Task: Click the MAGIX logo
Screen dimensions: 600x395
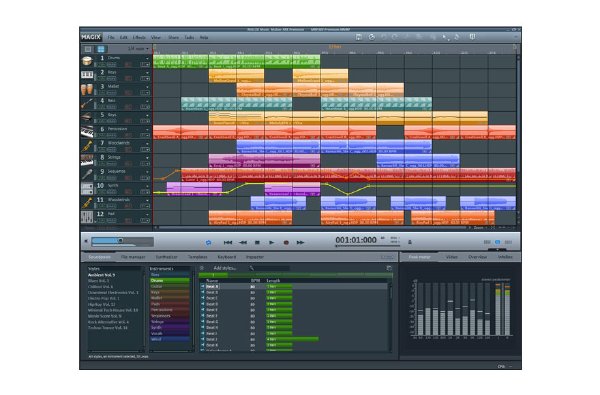Action: pos(91,37)
